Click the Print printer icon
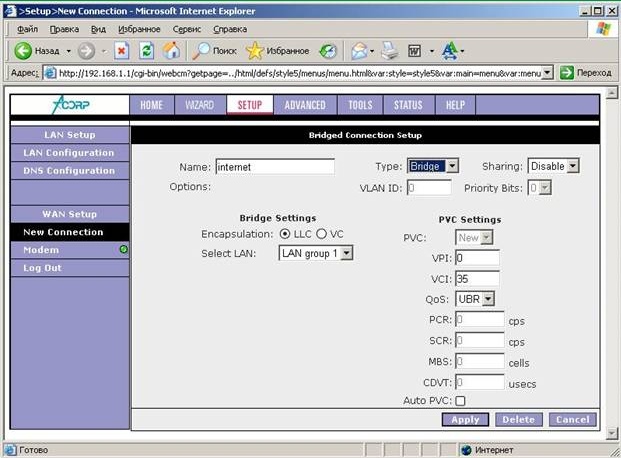 coord(390,51)
